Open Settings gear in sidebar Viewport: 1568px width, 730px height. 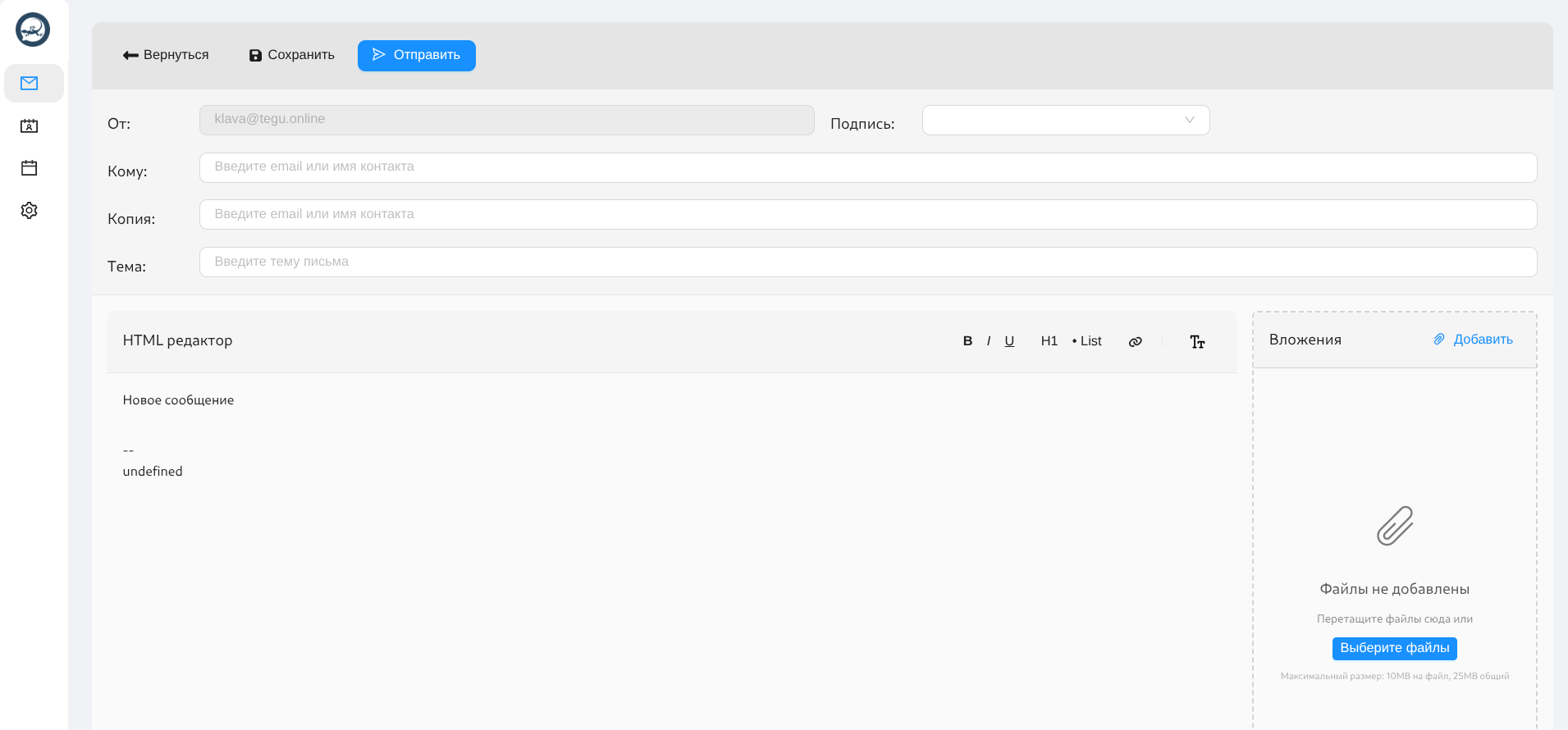(30, 211)
